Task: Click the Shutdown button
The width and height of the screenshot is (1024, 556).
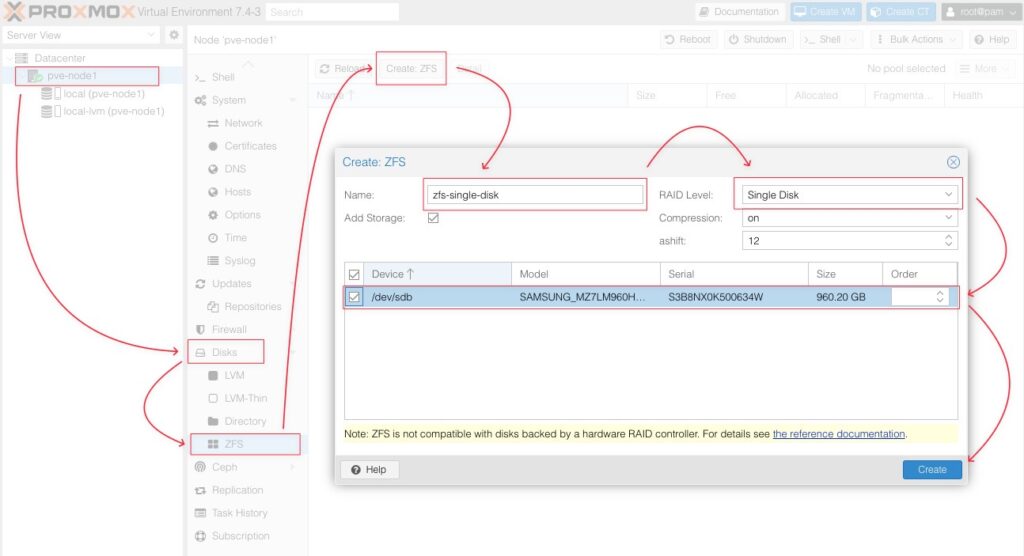Action: pyautogui.click(x=758, y=40)
